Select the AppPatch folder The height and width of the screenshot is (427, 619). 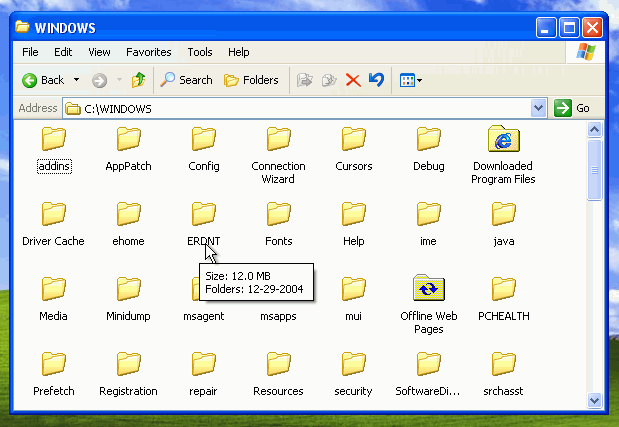point(129,150)
